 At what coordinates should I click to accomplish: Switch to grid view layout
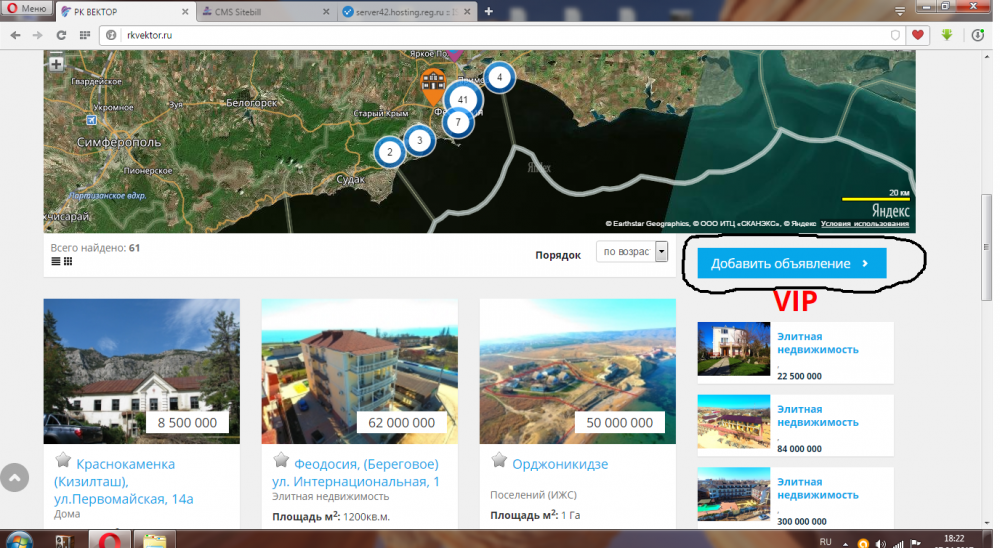point(68,261)
